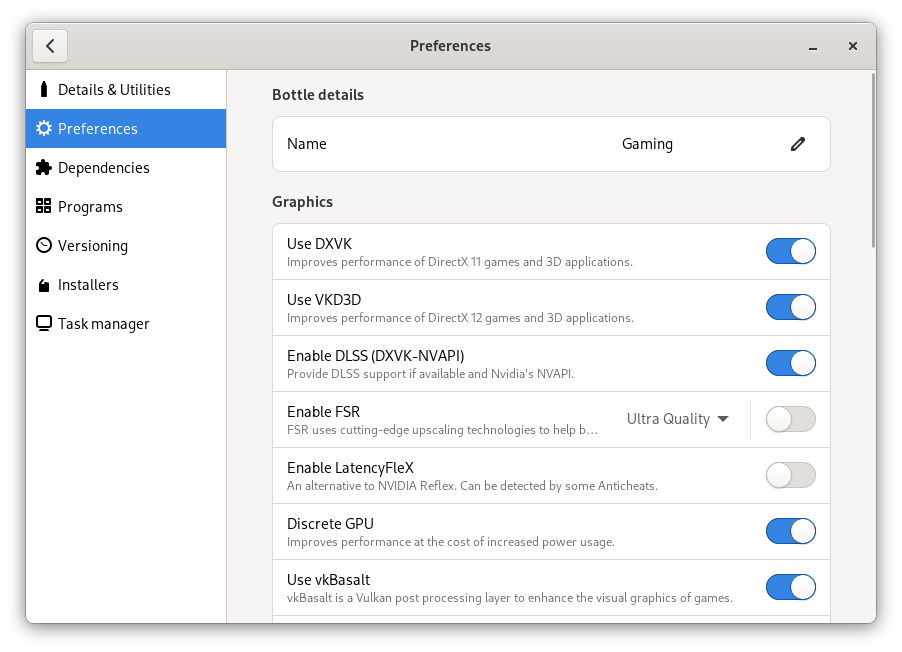The height and width of the screenshot is (652, 902).
Task: Toggle the Discrete GPU switch
Action: (x=790, y=531)
